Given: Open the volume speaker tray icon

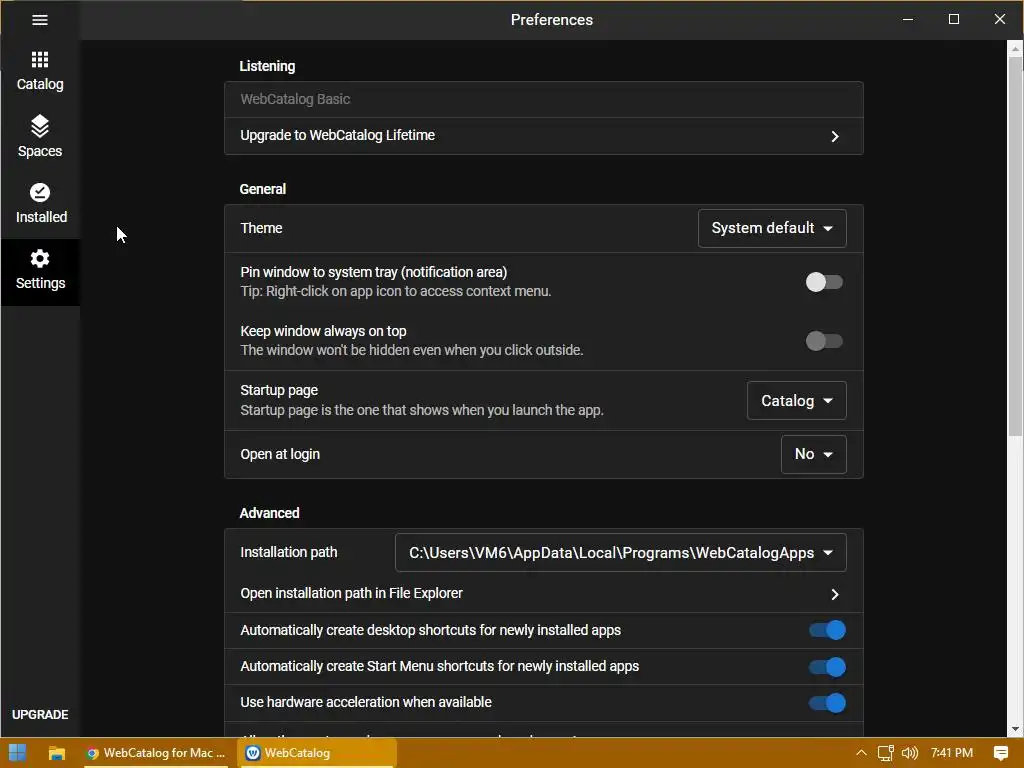Looking at the screenshot, I should (x=910, y=753).
